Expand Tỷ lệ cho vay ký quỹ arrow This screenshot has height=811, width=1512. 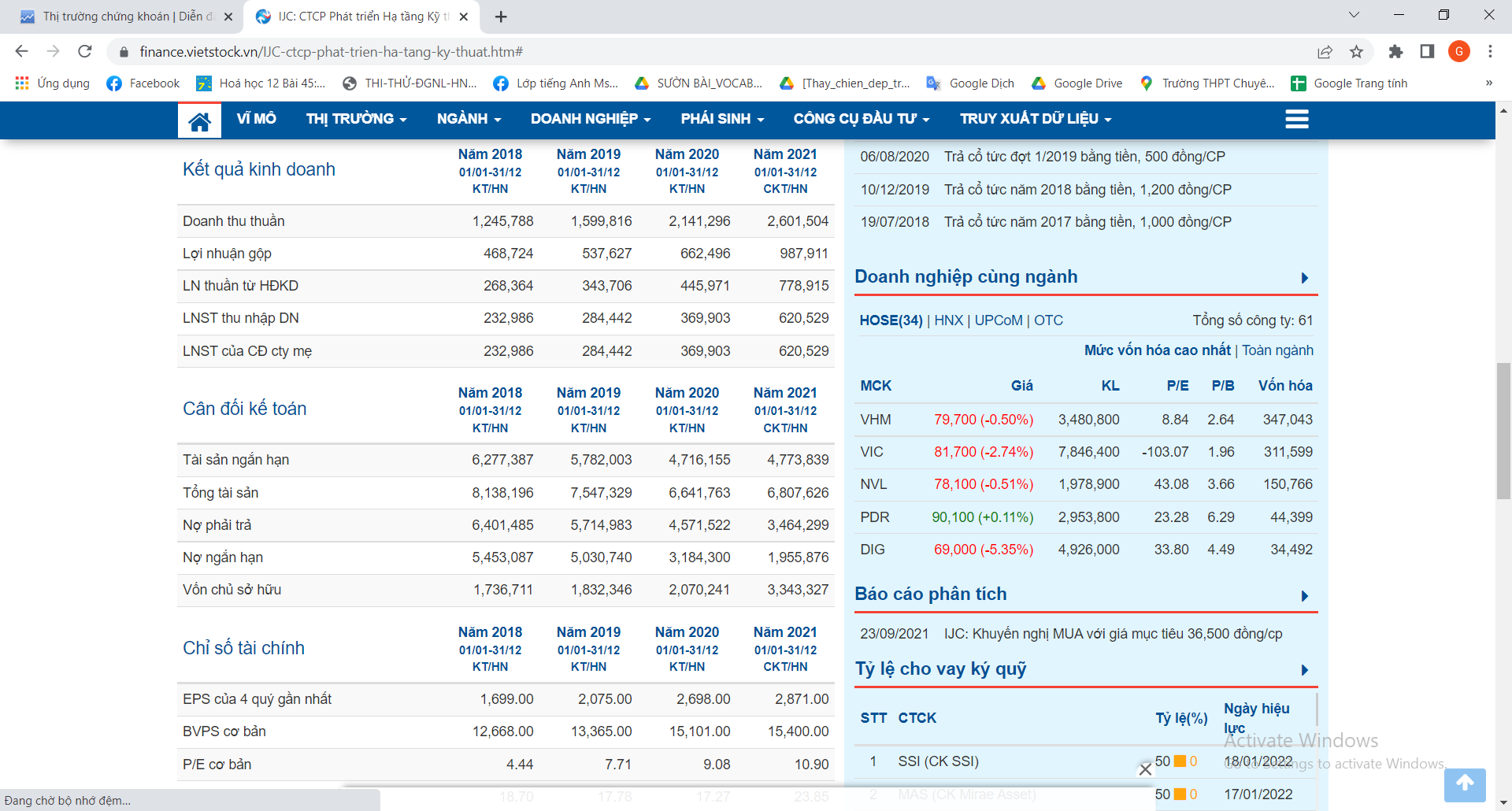[x=1305, y=670]
